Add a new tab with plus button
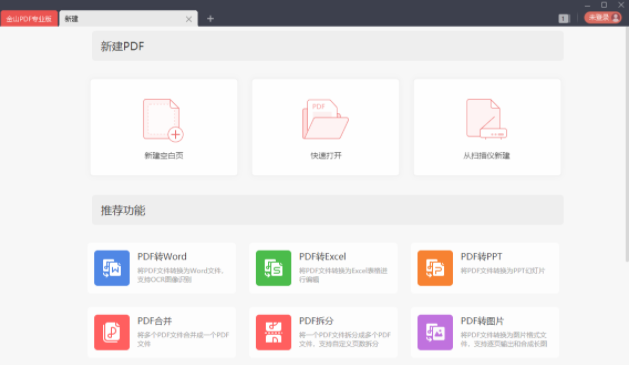This screenshot has width=629, height=365. pyautogui.click(x=210, y=18)
